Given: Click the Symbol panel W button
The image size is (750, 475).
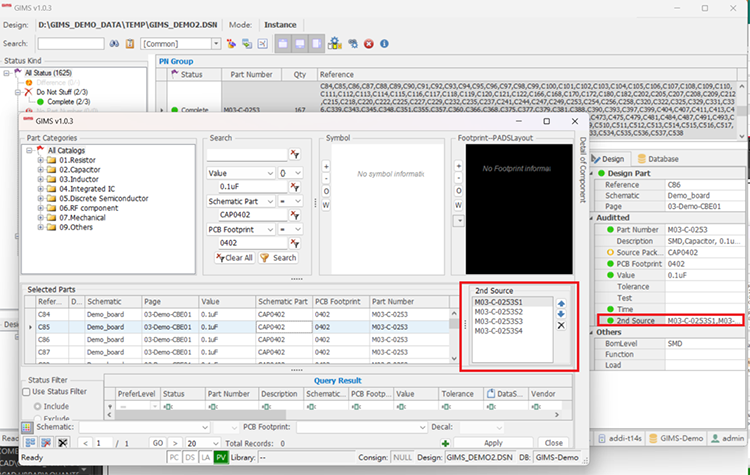Looking at the screenshot, I should (x=326, y=205).
